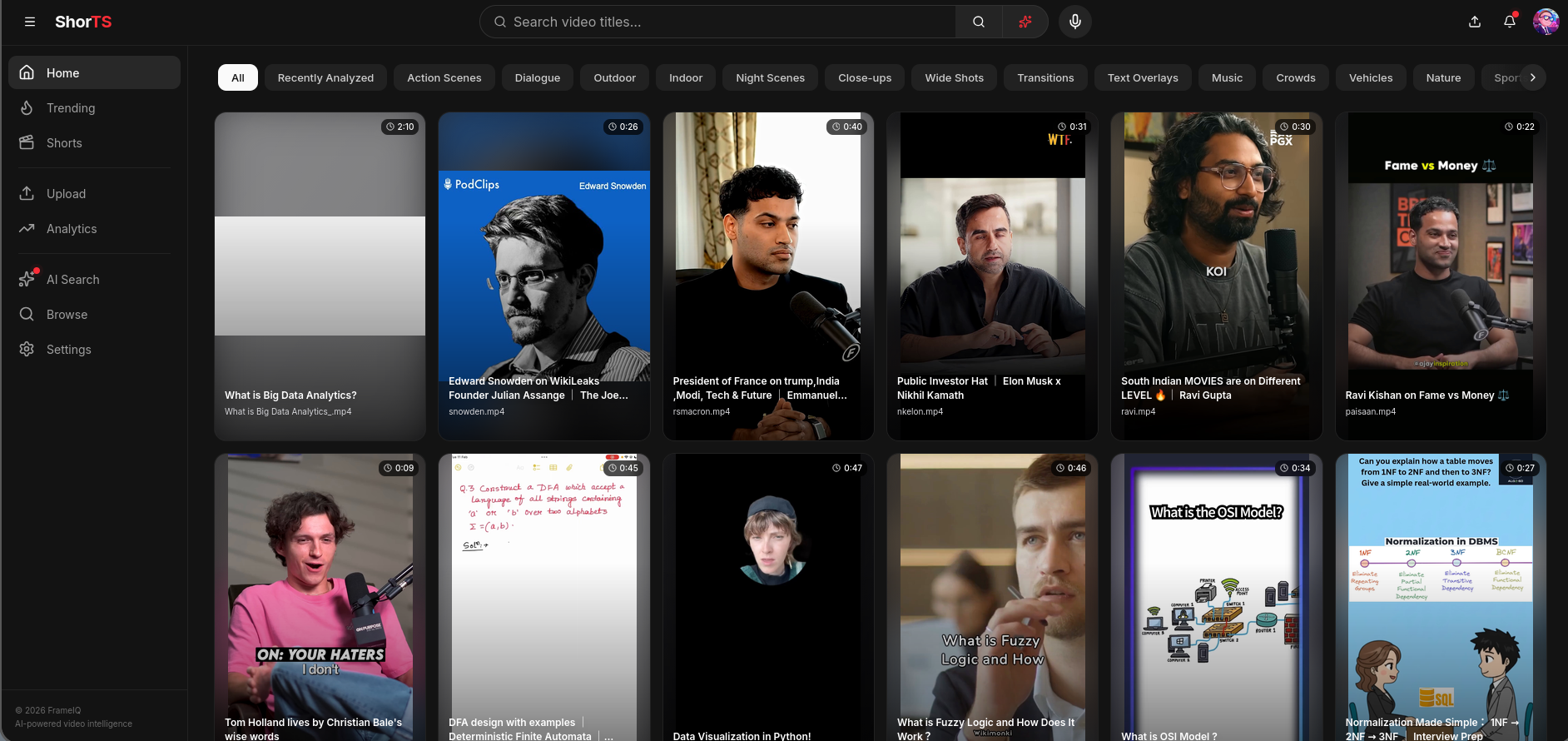The image size is (1568, 741).
Task: Open the Edward Snowden WikiLeaks video
Action: click(544, 276)
